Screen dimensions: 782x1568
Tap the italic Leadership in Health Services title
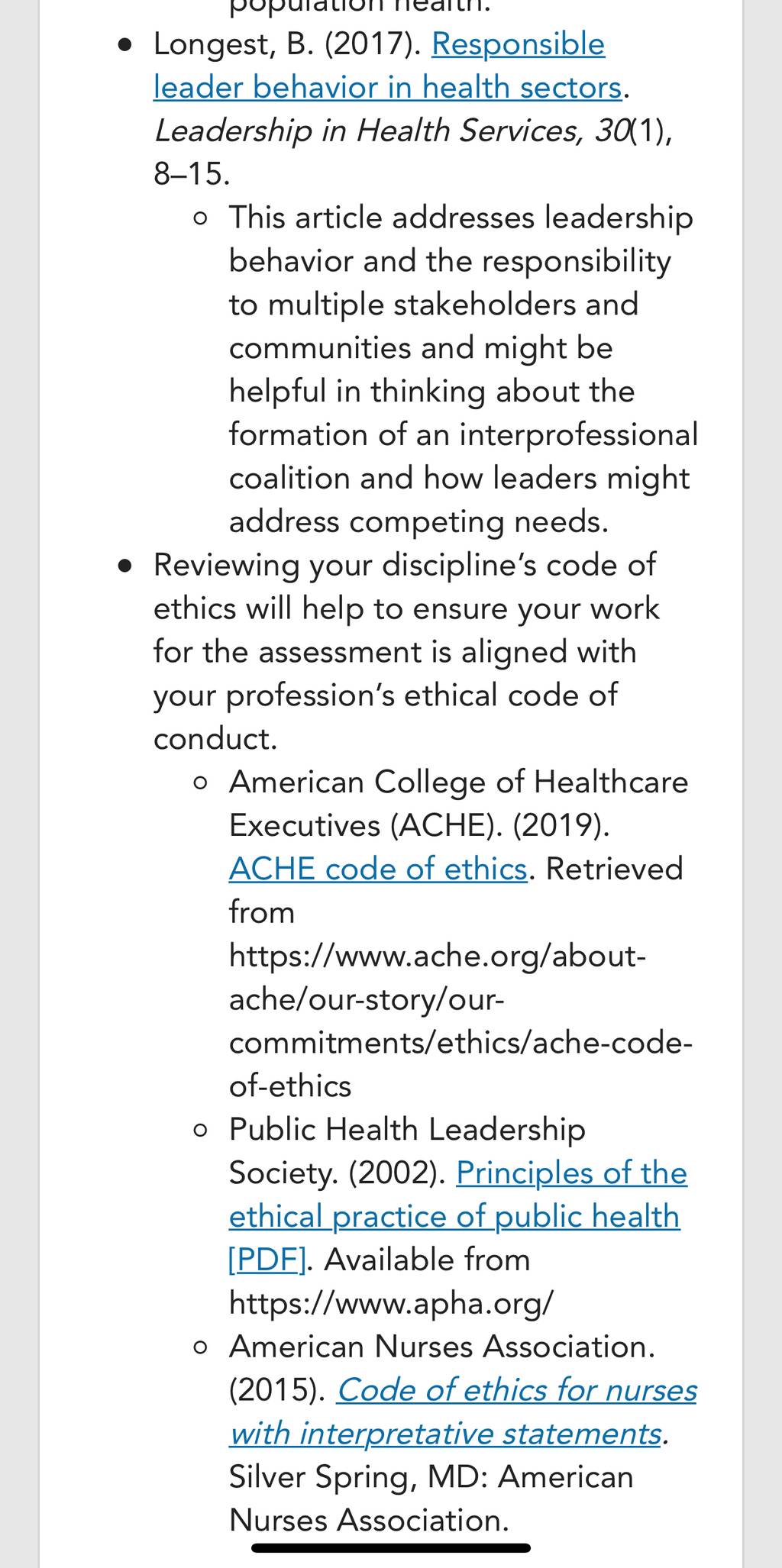pos(391,131)
